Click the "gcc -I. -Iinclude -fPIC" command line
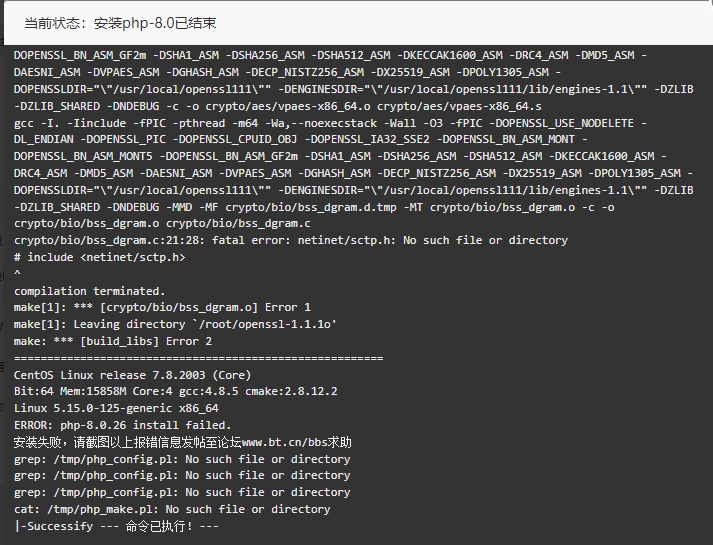The width and height of the screenshot is (713, 545). 330,123
